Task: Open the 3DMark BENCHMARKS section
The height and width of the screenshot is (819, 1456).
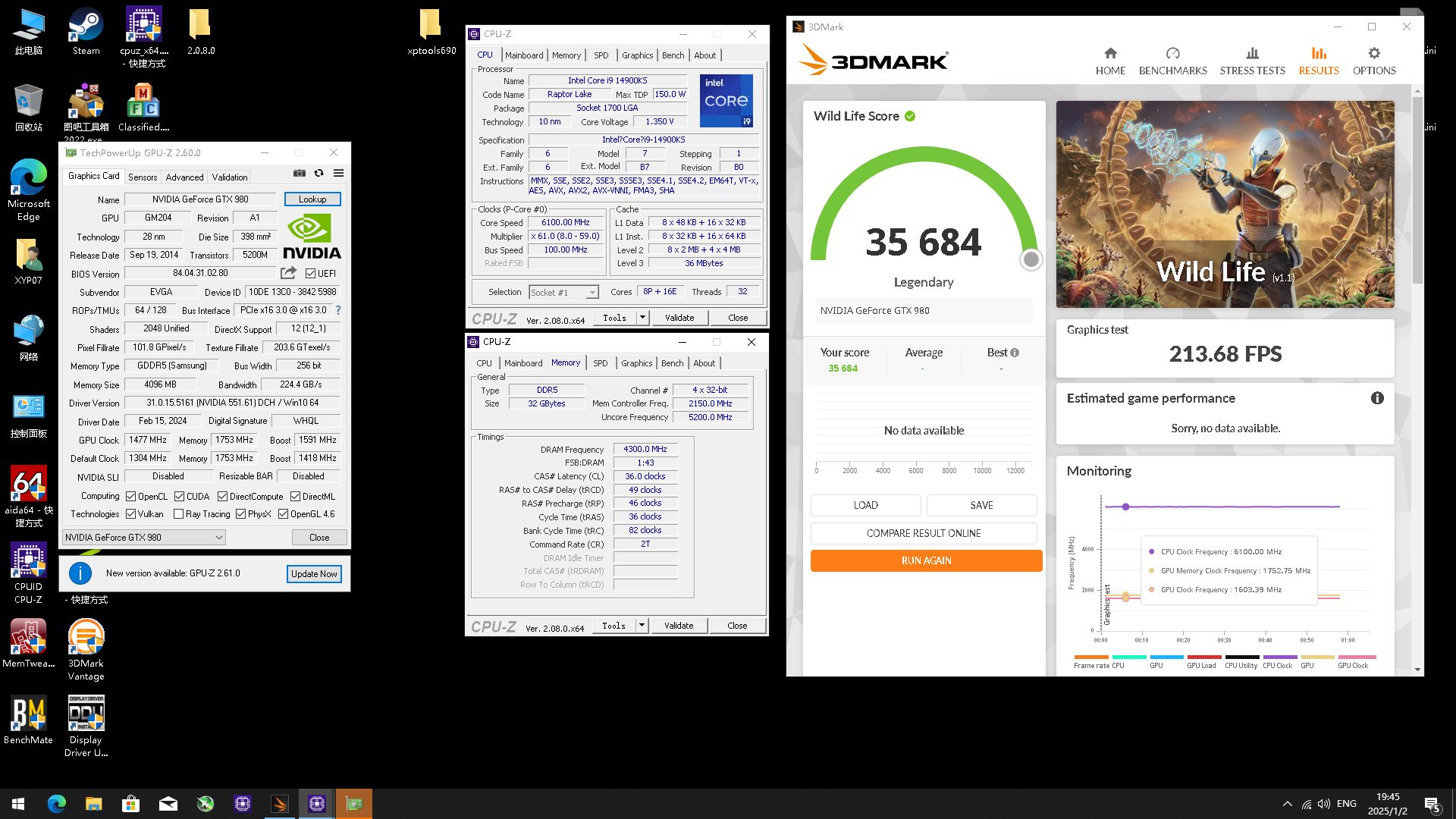Action: pos(1172,61)
